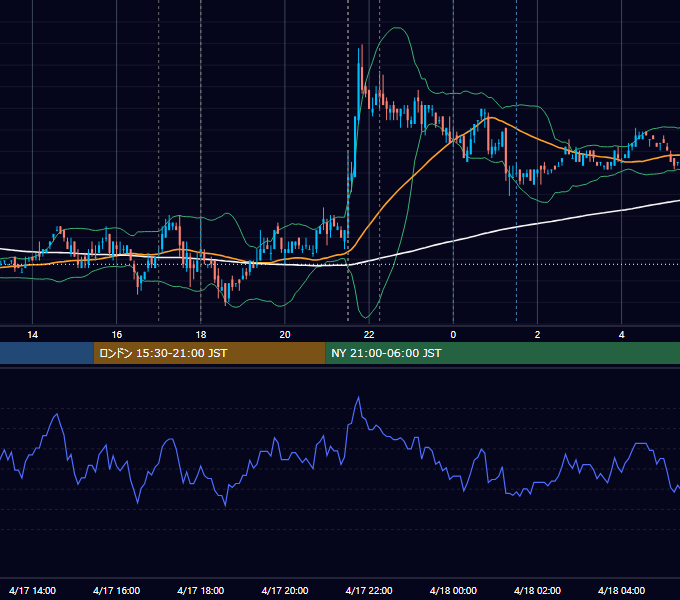Click the 16 hour label on price chart axis

117,335
